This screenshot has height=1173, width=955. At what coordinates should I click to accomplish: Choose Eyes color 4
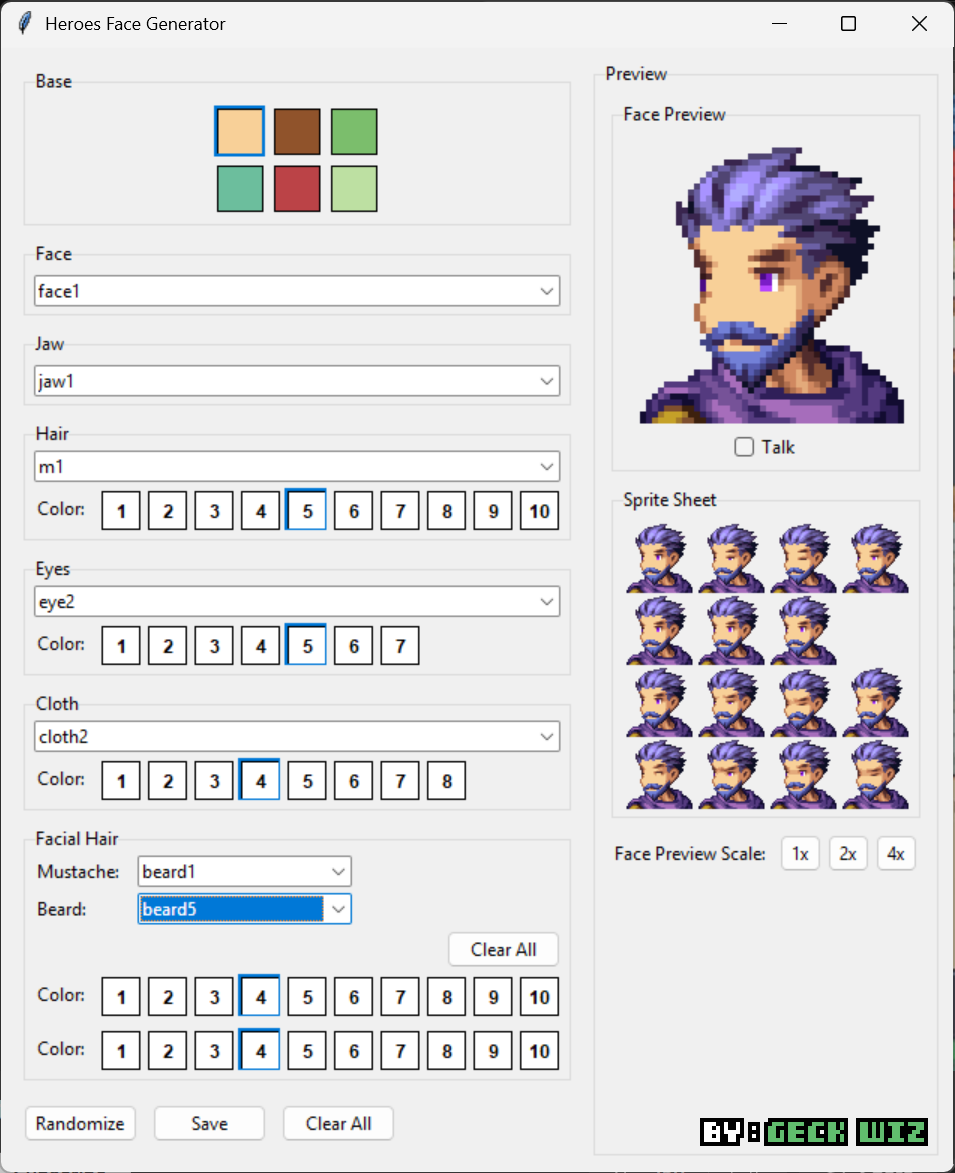coord(260,646)
